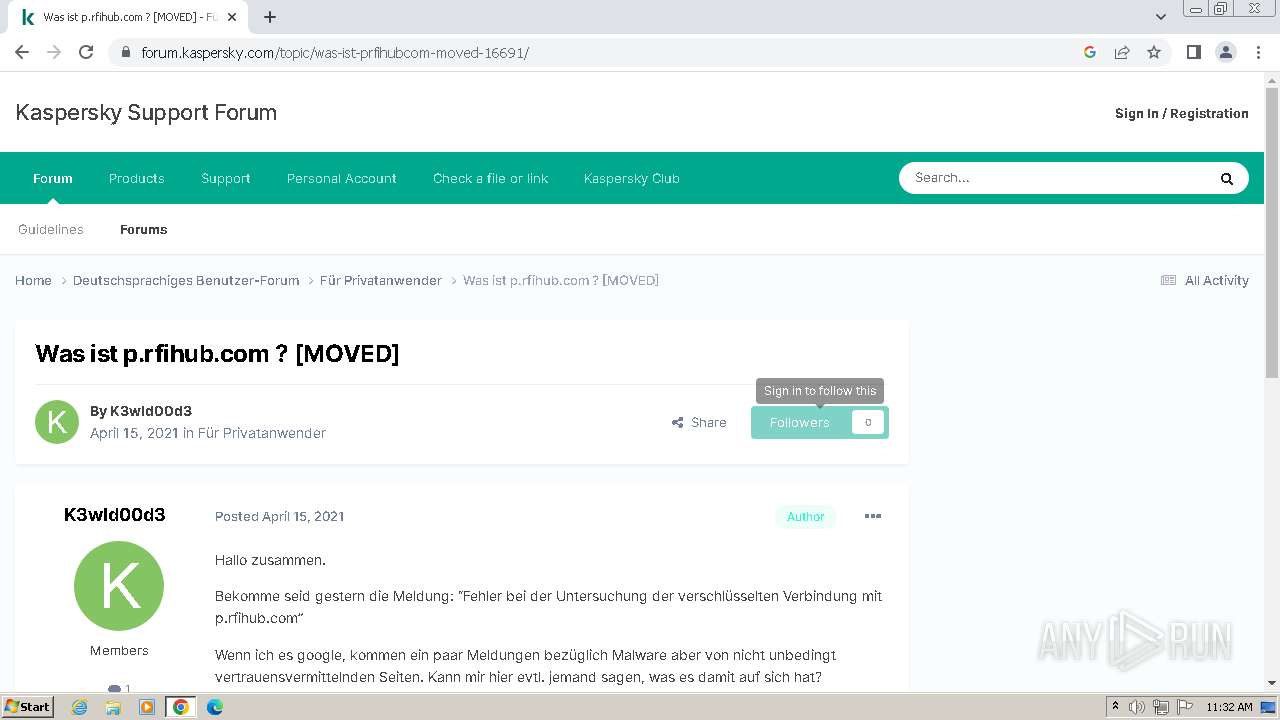Expand the tab search chevron
Viewport: 1280px width, 720px height.
[1161, 17]
